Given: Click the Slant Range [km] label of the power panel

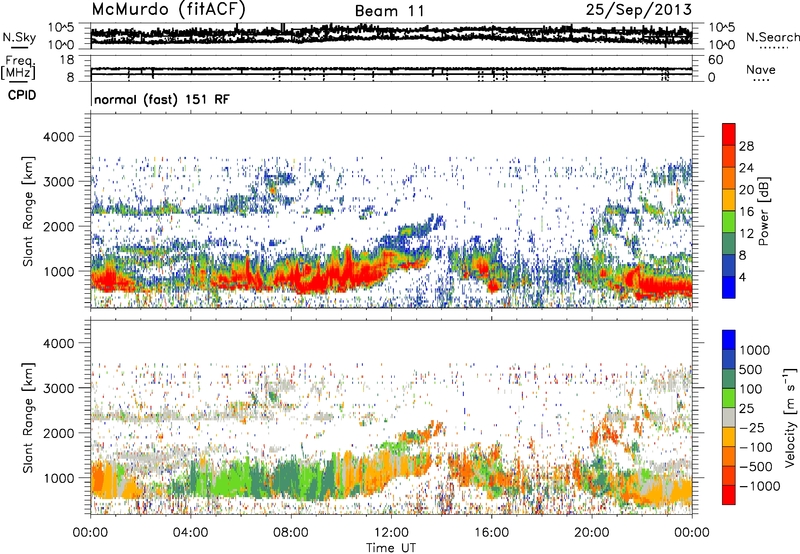Looking at the screenshot, I should click(28, 211).
